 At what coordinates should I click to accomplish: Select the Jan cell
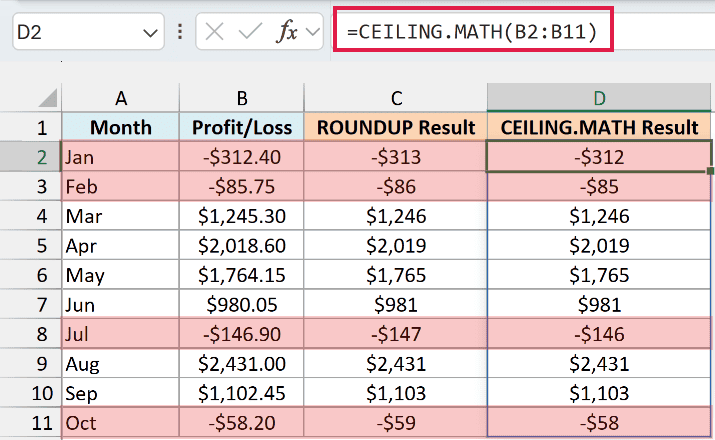[x=120, y=157]
